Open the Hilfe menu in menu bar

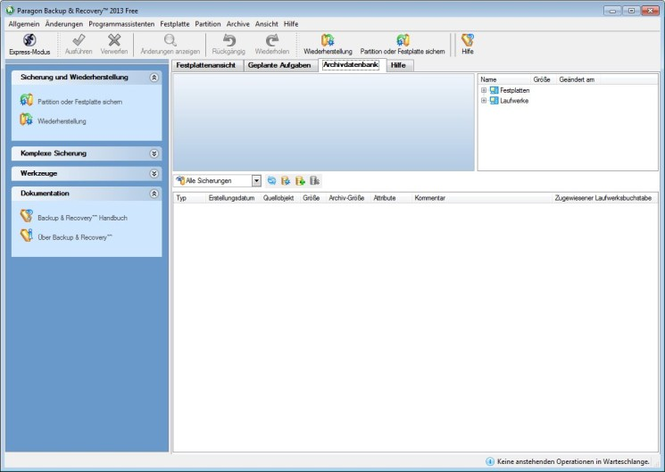[x=291, y=24]
